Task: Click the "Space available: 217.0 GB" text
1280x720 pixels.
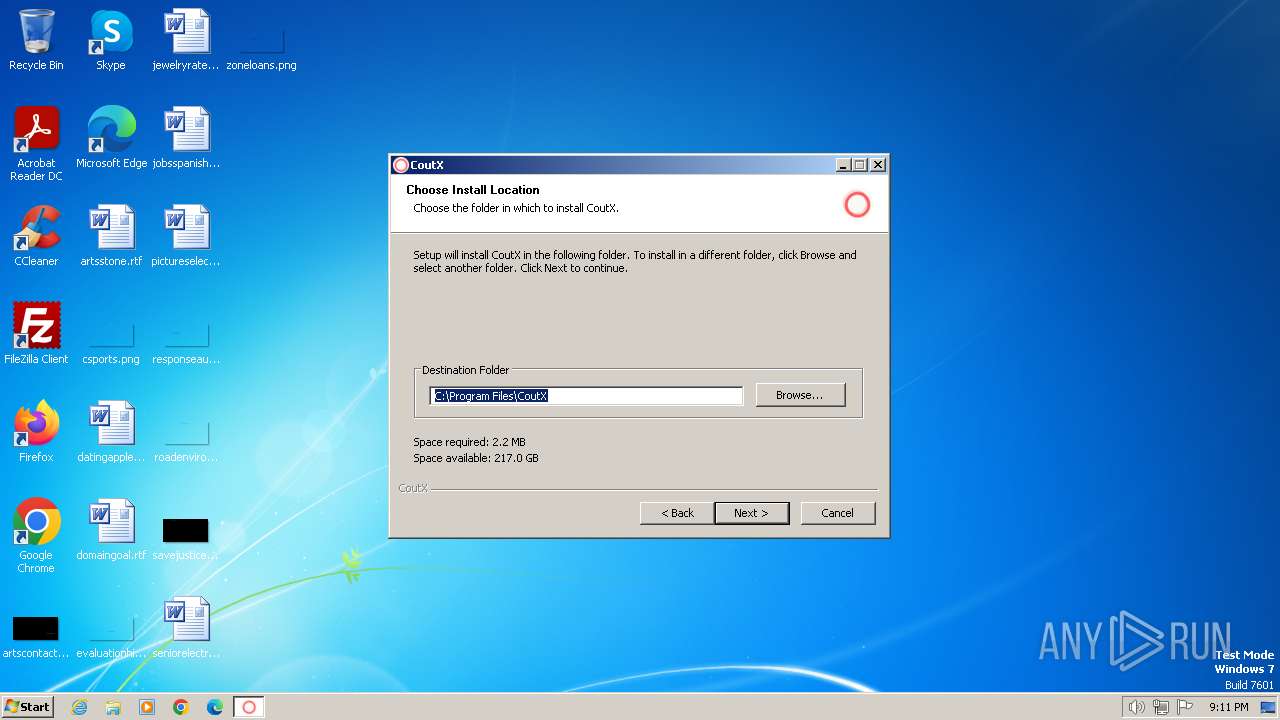Action: click(x=476, y=458)
